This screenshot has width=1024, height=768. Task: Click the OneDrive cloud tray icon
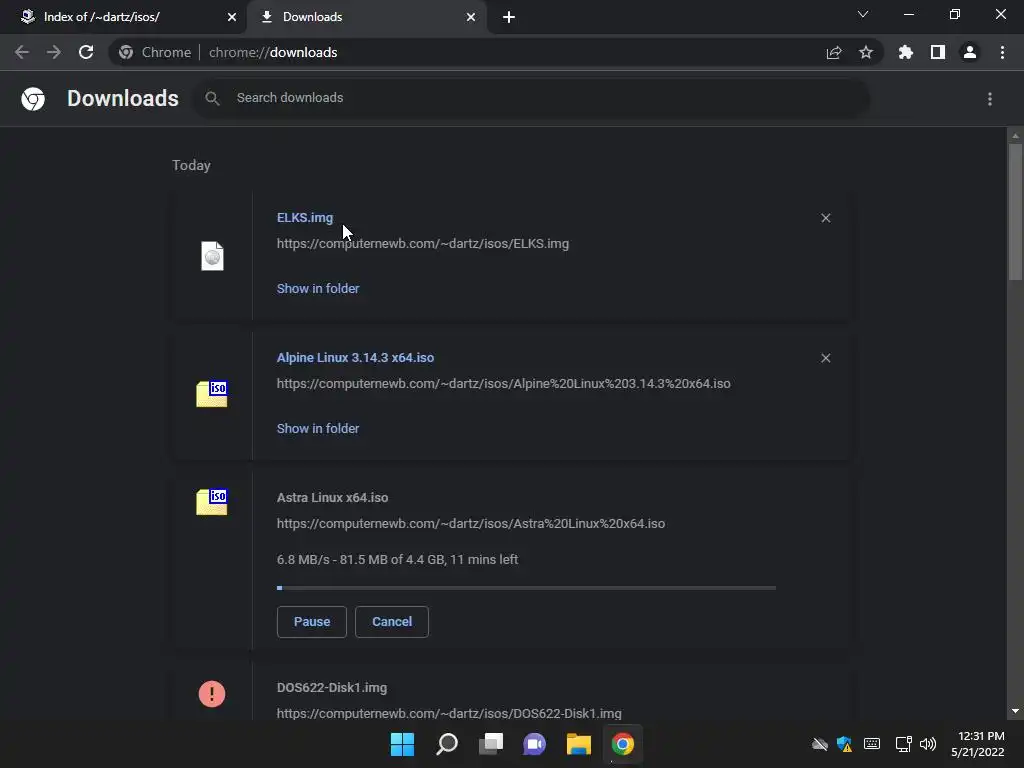click(820, 744)
